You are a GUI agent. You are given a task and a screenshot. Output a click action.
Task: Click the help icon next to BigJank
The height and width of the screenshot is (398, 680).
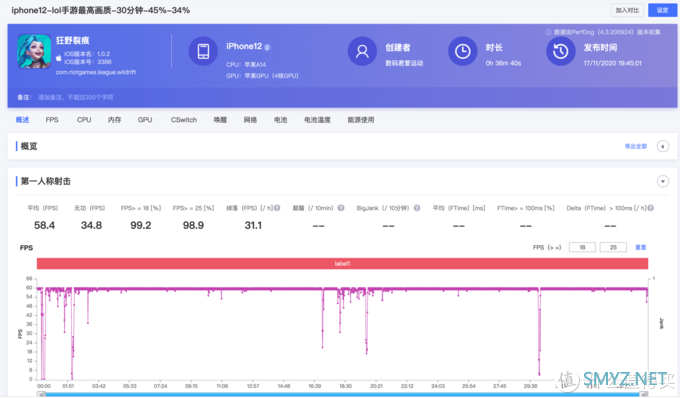pyautogui.click(x=417, y=208)
